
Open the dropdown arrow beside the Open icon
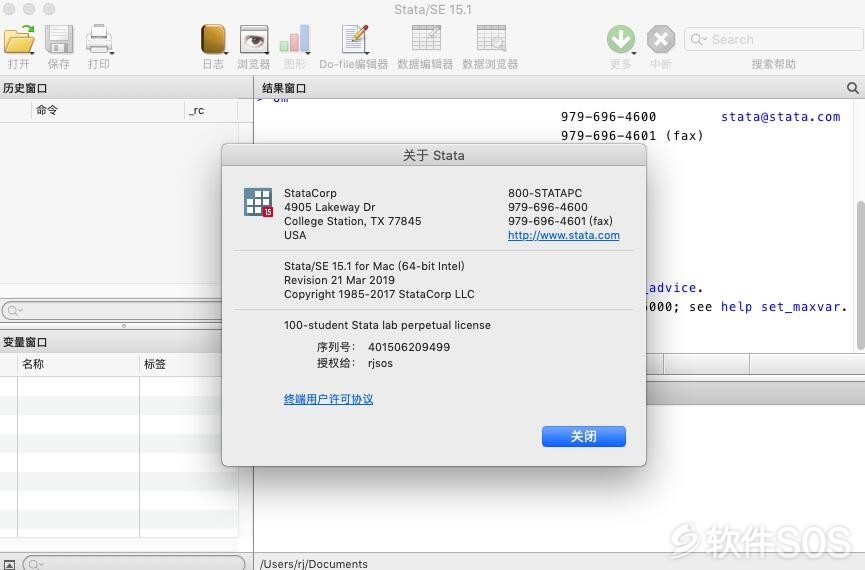(x=33, y=53)
